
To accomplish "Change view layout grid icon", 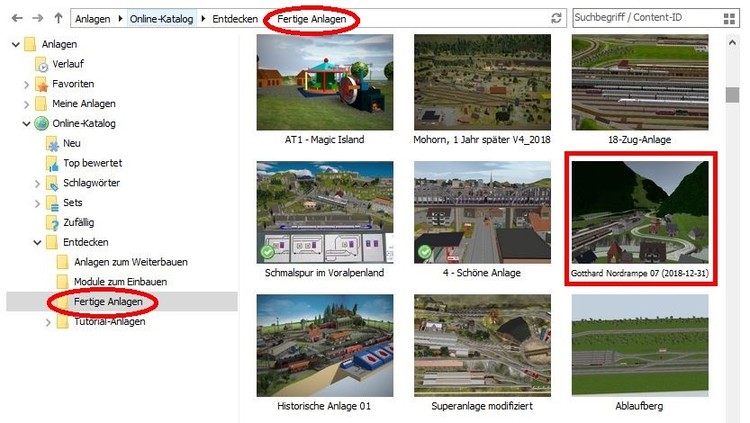I will click(729, 19).
